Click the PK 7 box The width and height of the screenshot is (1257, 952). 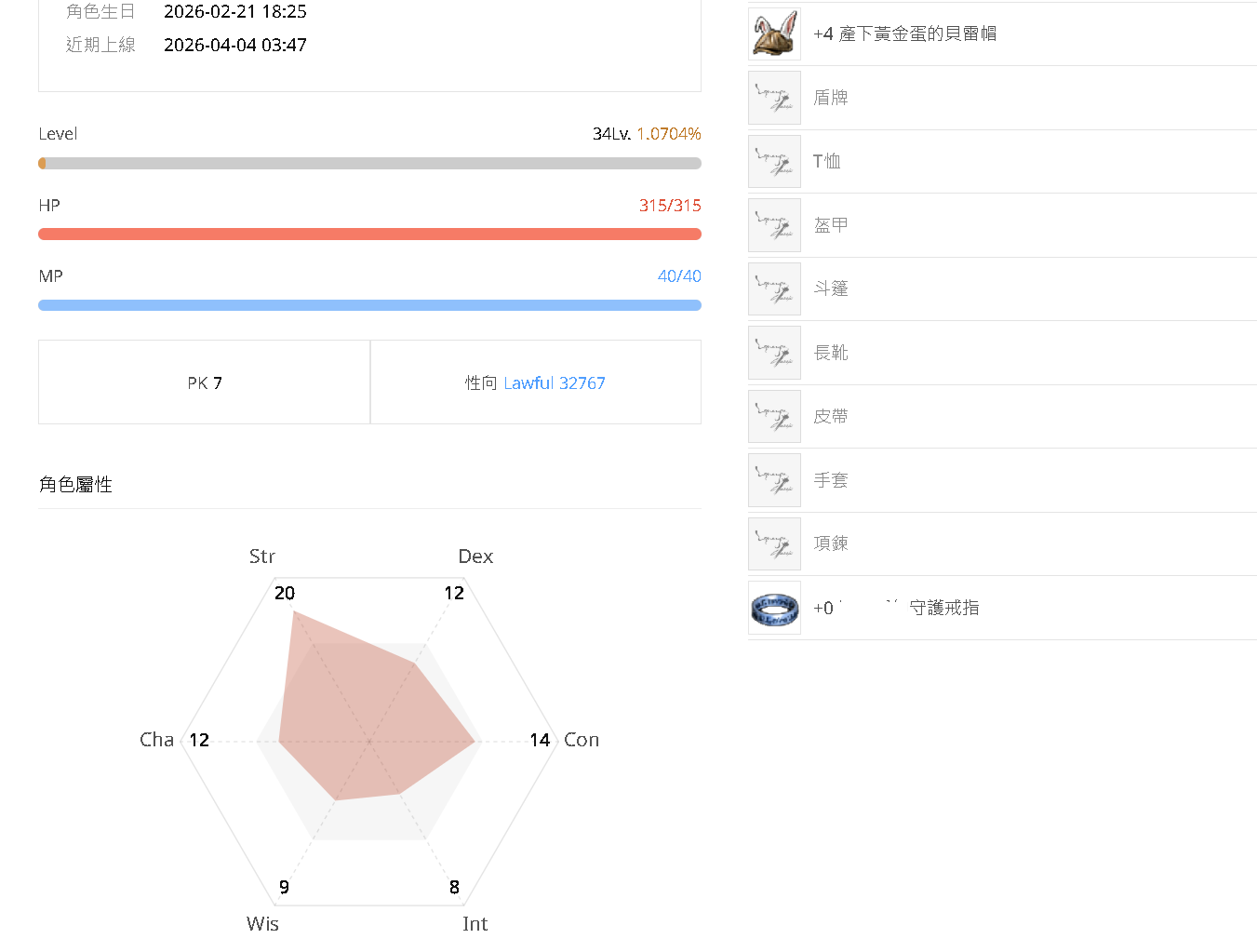(205, 382)
